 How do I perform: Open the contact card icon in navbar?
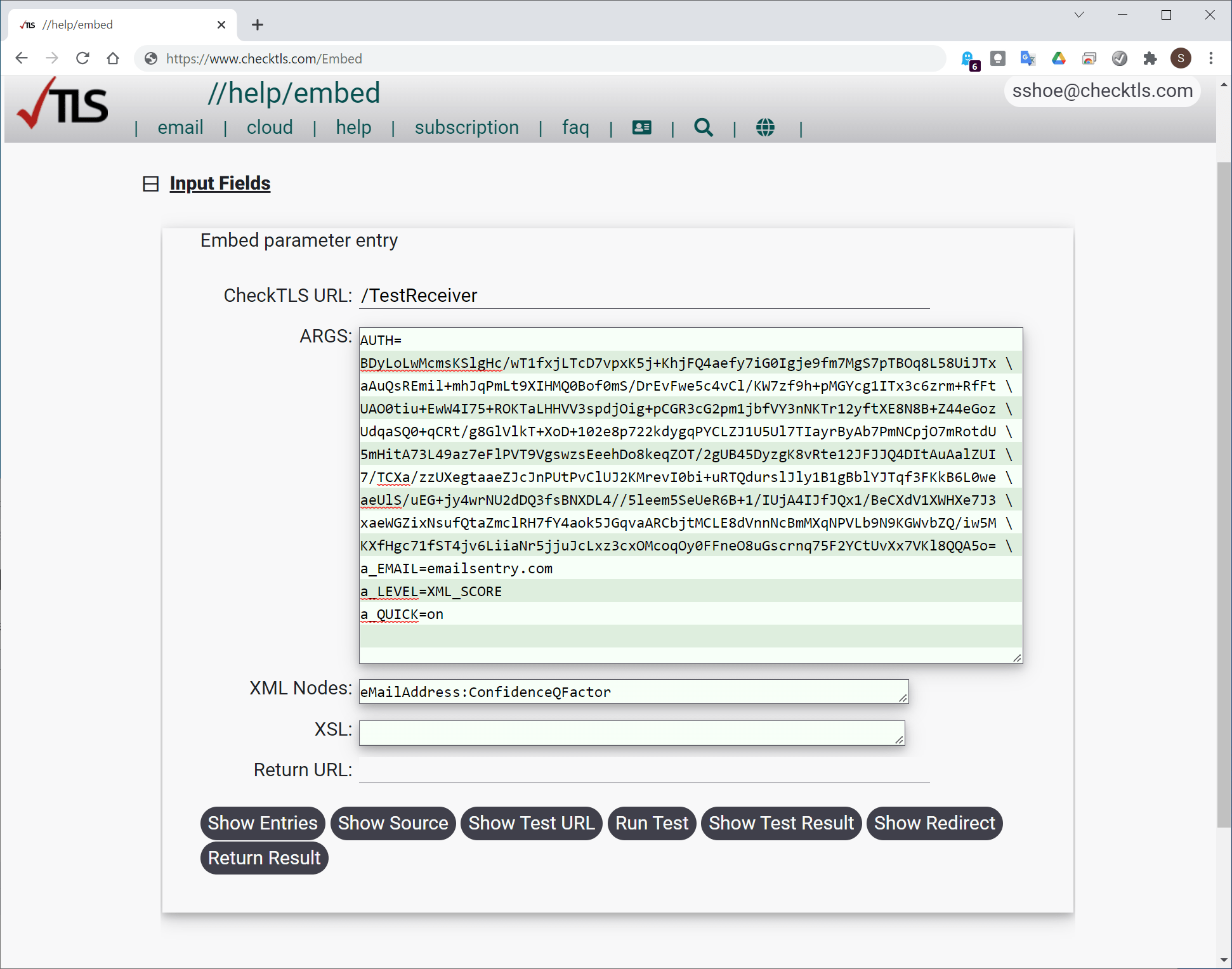tap(641, 127)
